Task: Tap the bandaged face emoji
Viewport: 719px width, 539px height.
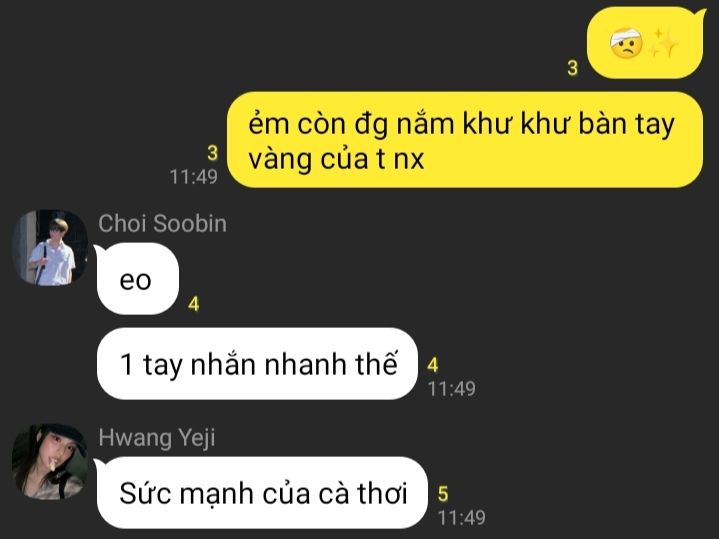Action: (626, 43)
